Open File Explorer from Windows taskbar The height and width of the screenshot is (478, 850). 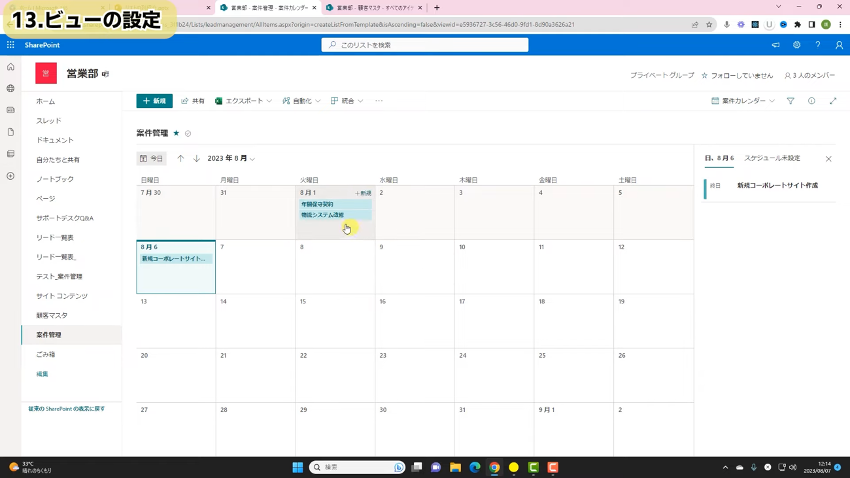[x=455, y=467]
